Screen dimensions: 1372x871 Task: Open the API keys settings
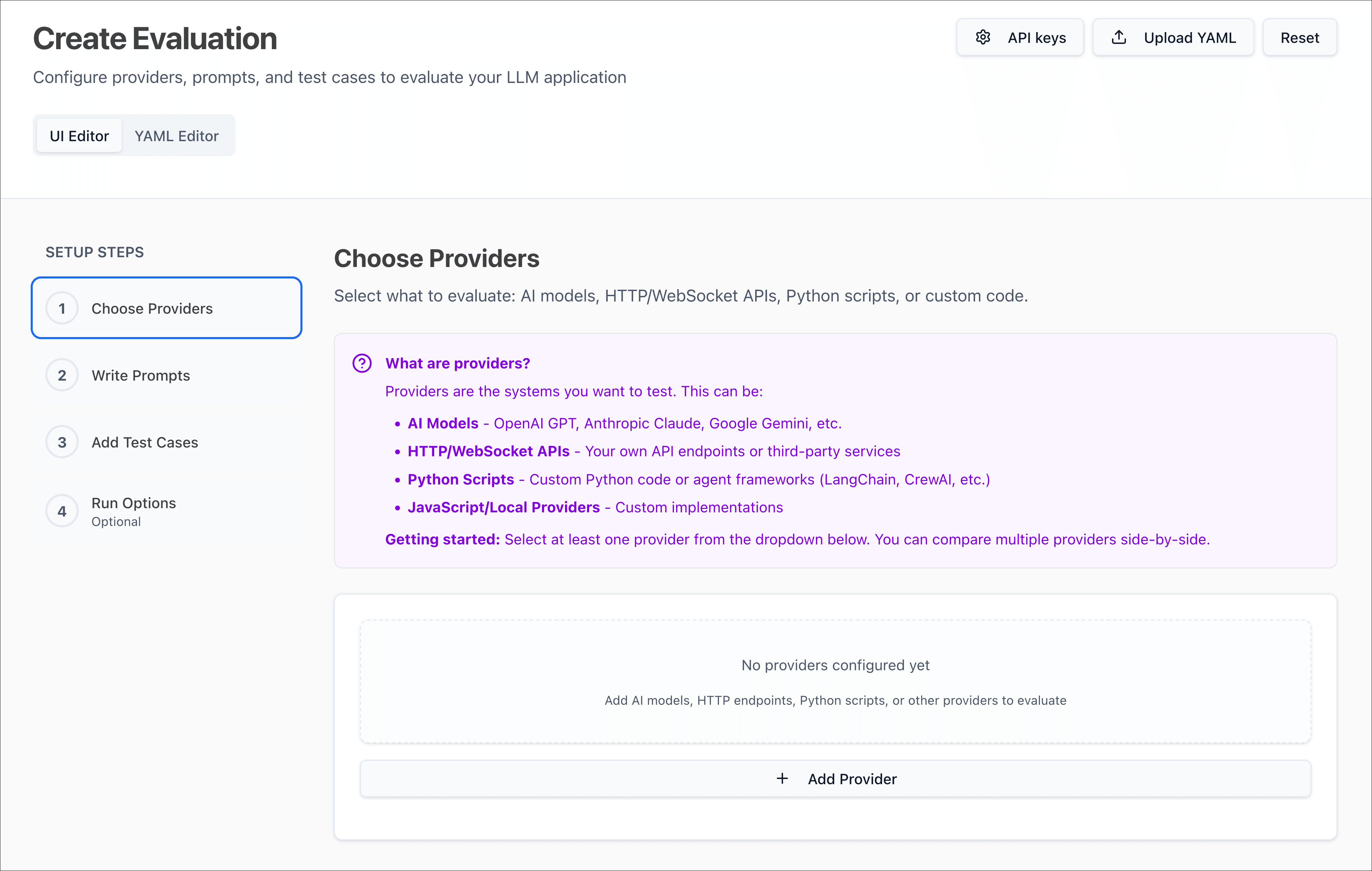pos(1020,37)
